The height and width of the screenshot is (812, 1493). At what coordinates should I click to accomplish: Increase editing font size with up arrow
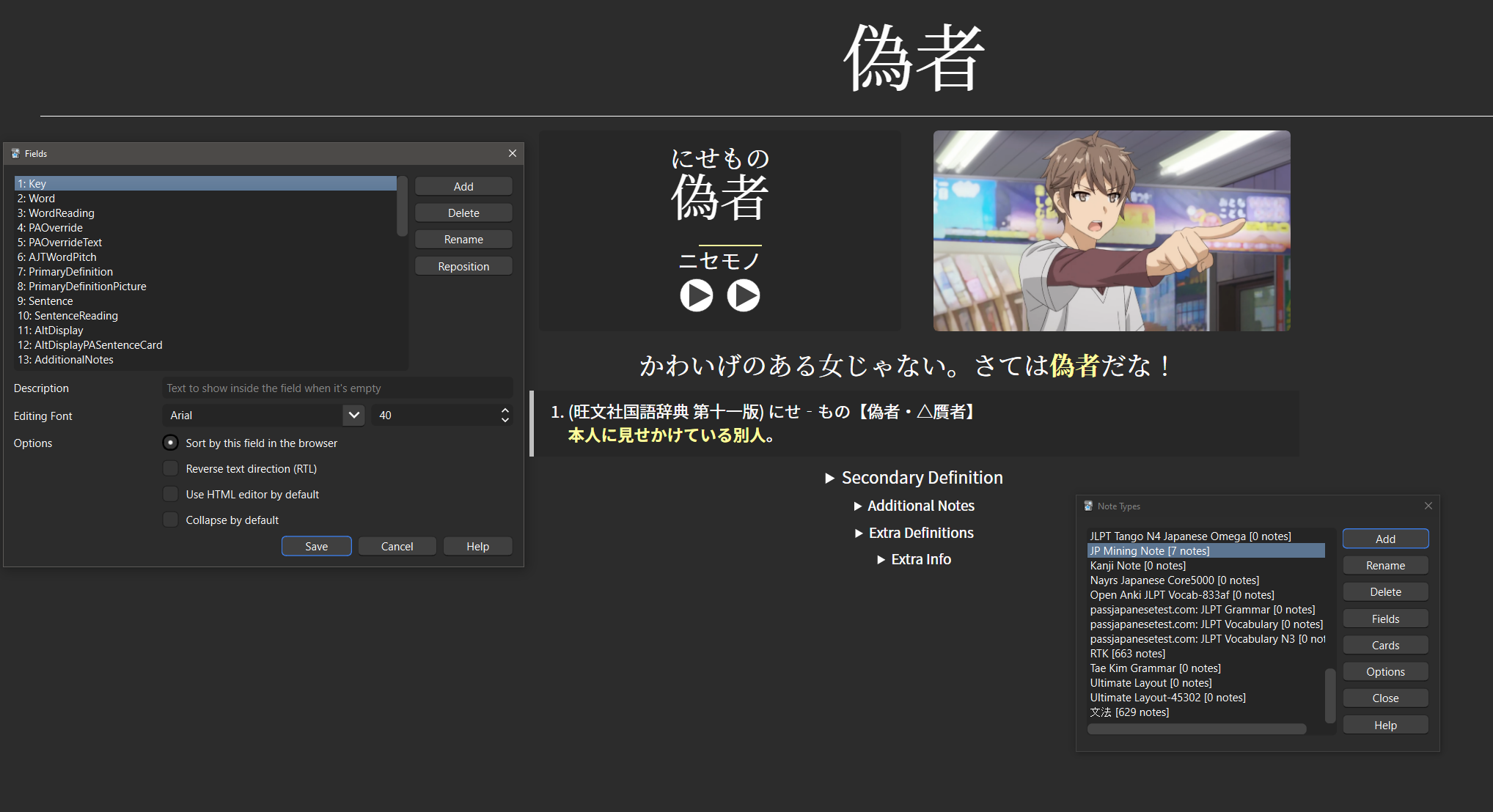505,410
